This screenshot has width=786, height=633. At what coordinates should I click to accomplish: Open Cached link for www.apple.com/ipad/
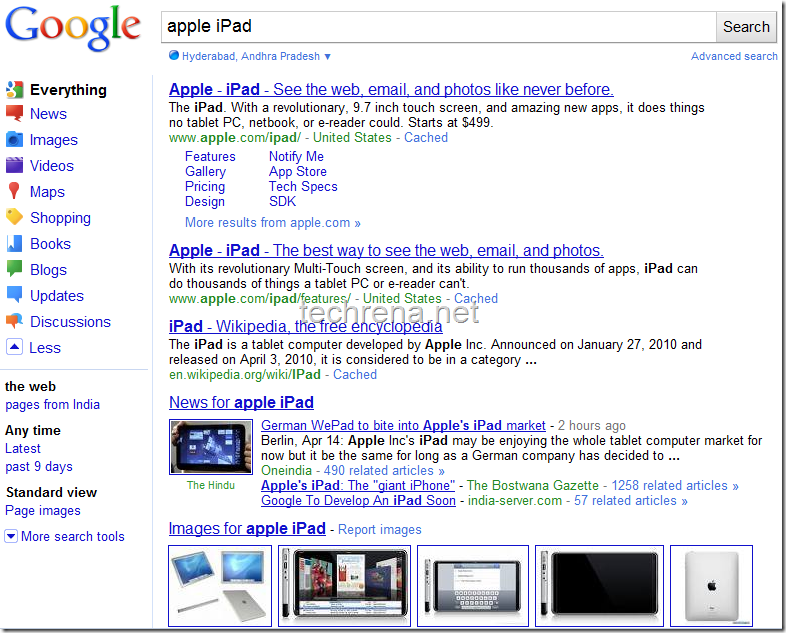426,137
